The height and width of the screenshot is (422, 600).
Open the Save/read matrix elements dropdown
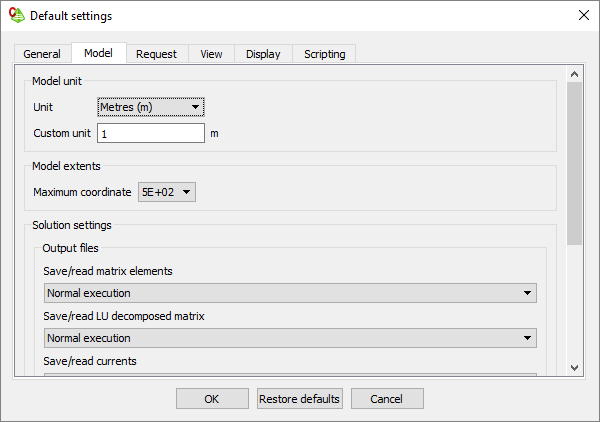point(290,293)
